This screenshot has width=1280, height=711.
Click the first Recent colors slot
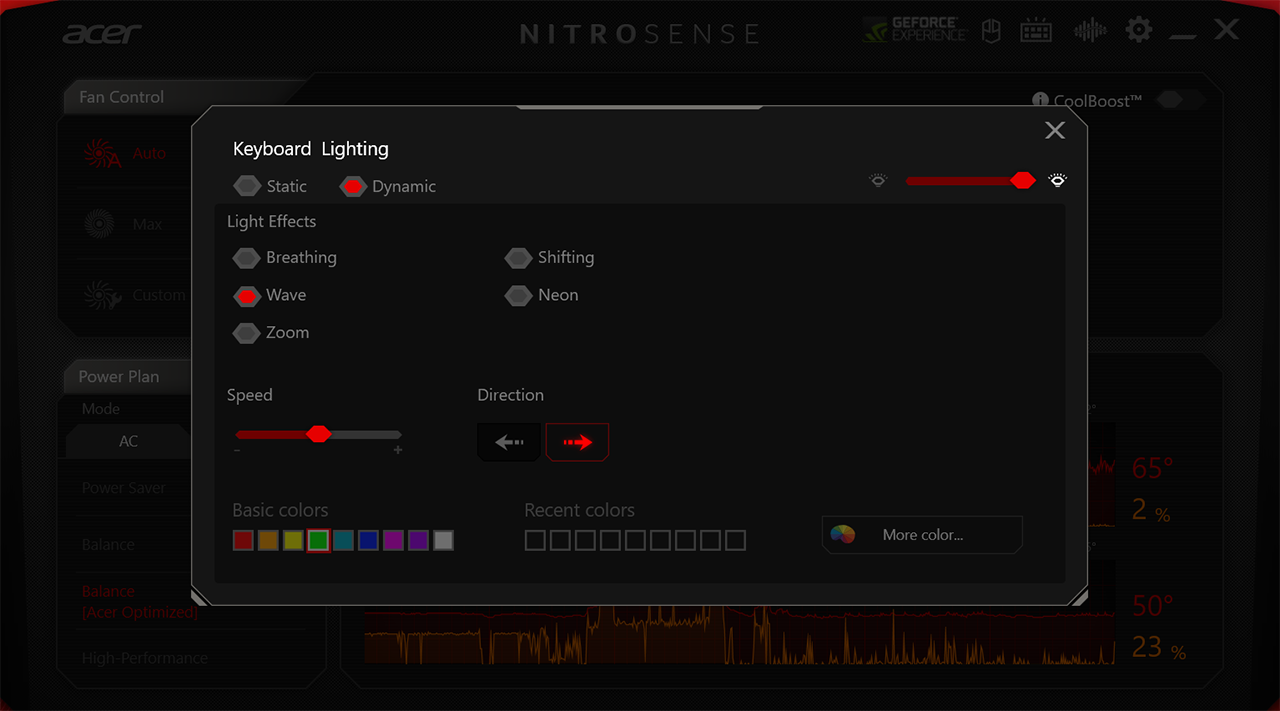click(535, 539)
